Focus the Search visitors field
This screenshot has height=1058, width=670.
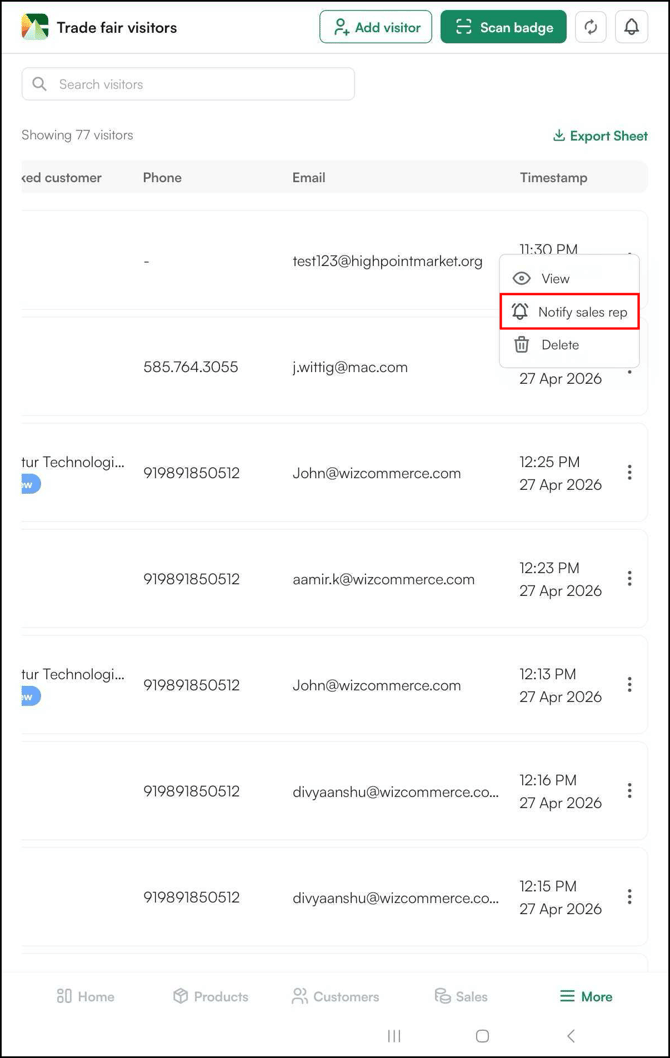pos(188,84)
